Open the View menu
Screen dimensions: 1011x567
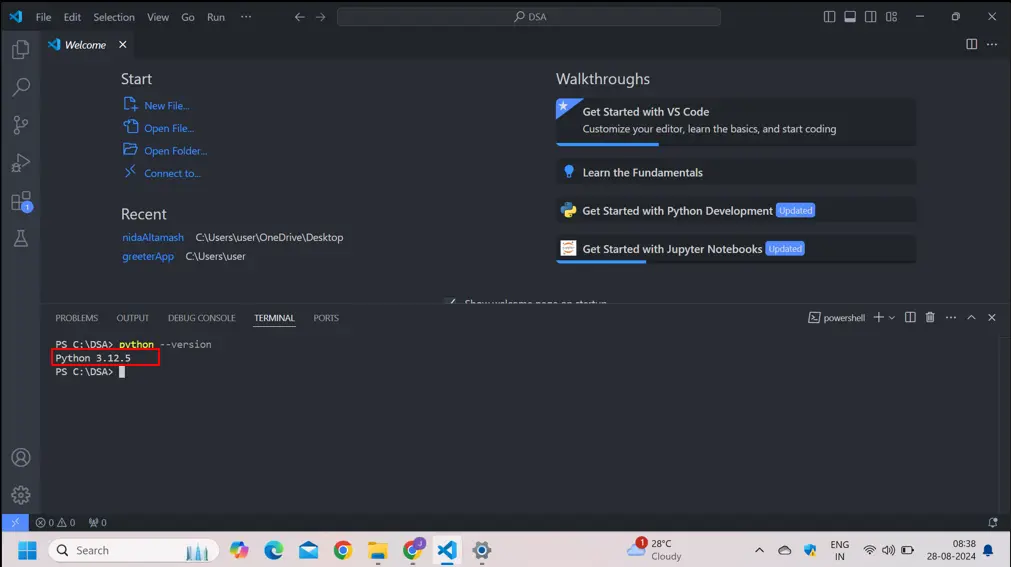tap(157, 17)
